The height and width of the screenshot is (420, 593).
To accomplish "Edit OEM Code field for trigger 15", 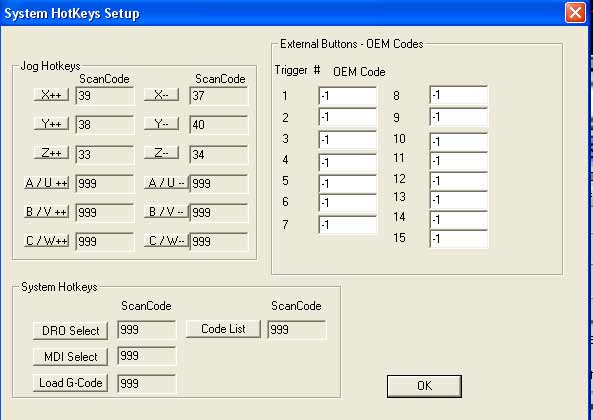I will coord(459,239).
